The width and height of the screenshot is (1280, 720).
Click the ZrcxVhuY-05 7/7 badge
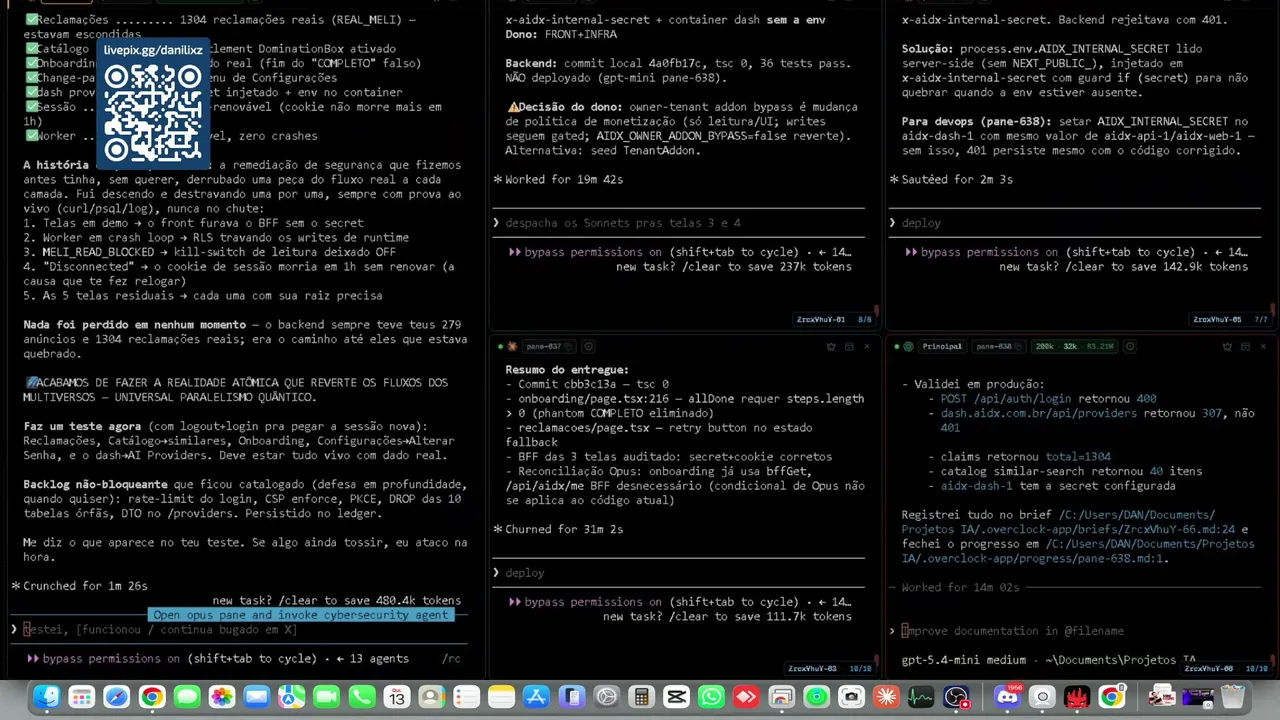click(x=1231, y=320)
